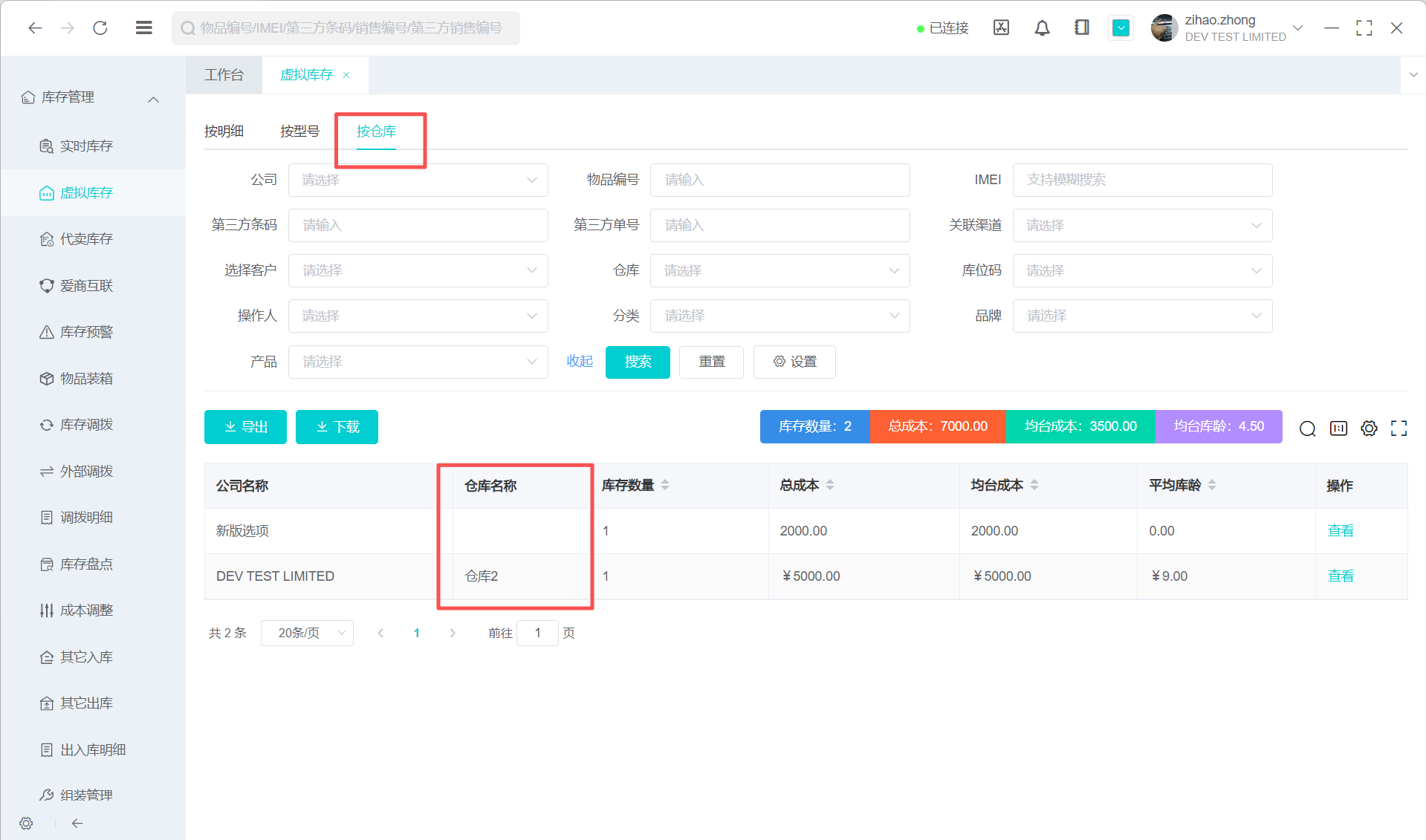Open 实时库存 in the sidebar
Screen dimensions: 1426x840
86,146
